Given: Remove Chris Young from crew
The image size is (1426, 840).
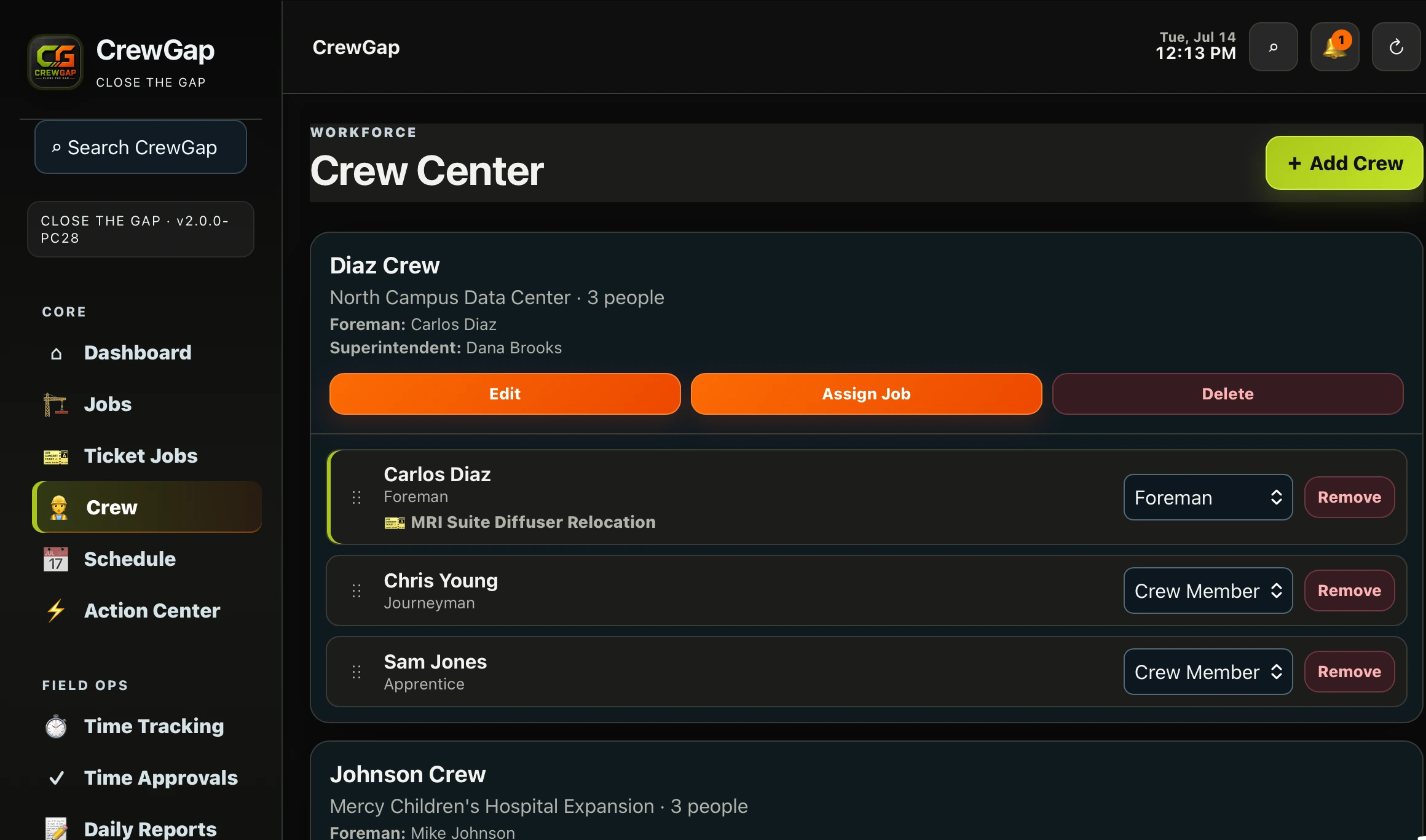Looking at the screenshot, I should click(1349, 591).
